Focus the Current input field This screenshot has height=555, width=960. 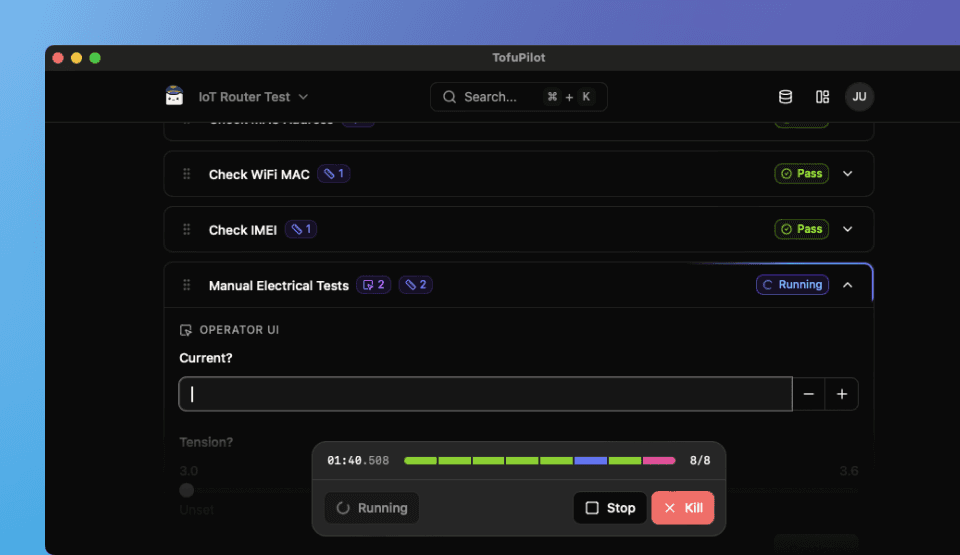click(x=485, y=394)
